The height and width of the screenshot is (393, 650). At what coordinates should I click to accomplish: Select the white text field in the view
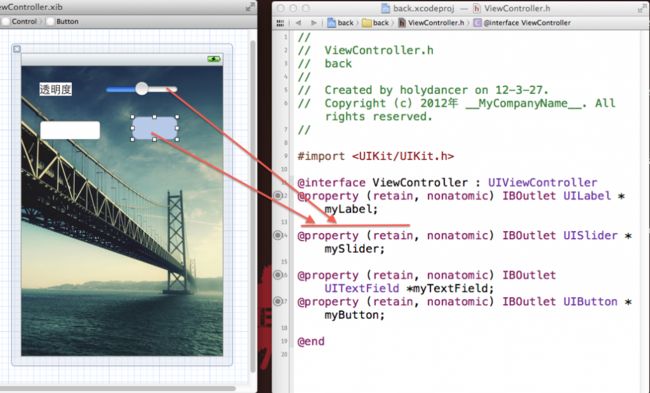point(70,130)
